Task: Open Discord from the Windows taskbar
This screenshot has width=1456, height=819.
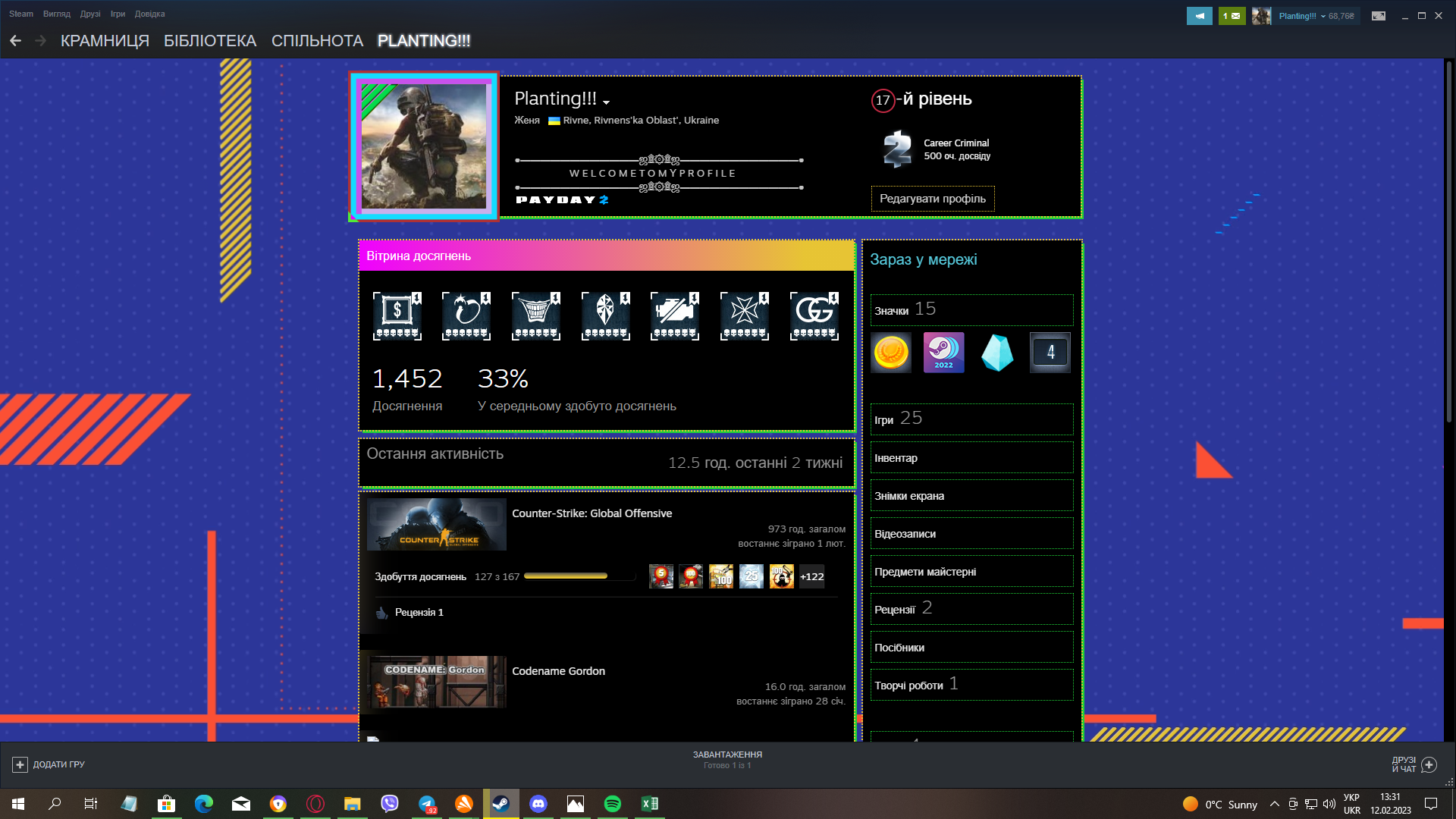Action: click(538, 804)
